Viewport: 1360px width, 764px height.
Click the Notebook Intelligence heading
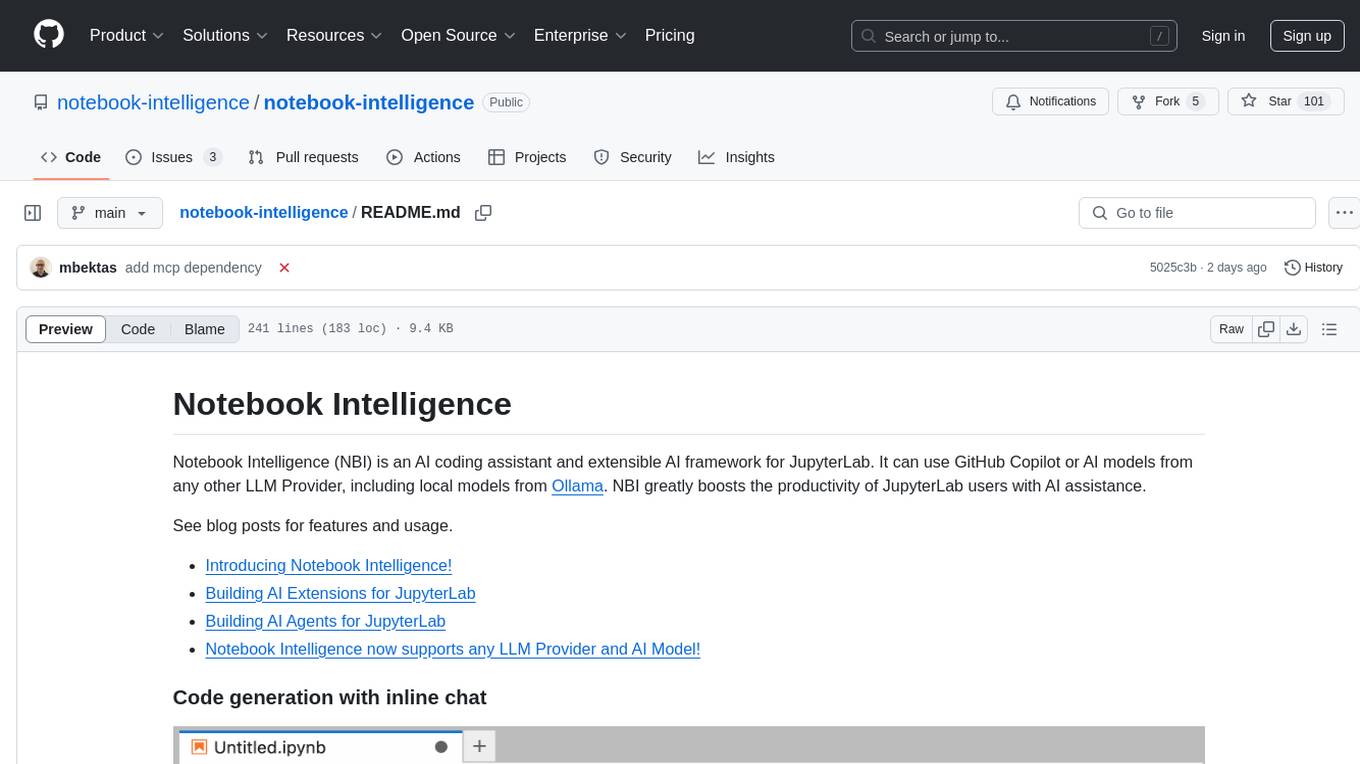point(342,403)
